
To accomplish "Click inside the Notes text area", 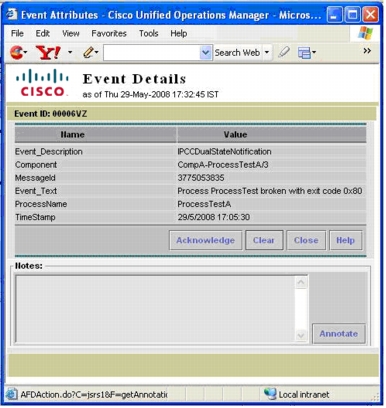I will pyautogui.click(x=155, y=309).
